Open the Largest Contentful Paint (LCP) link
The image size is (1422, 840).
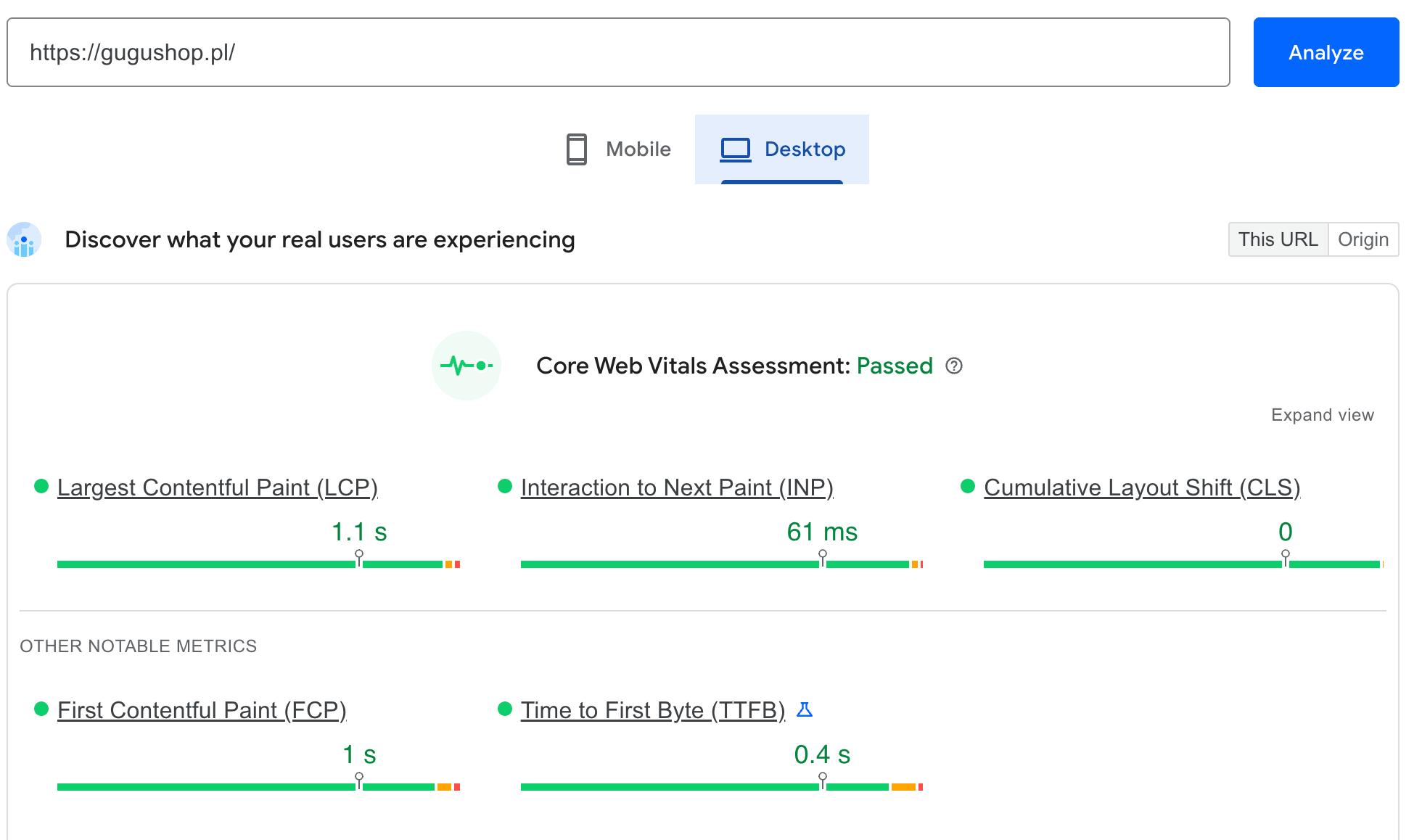pos(217,487)
